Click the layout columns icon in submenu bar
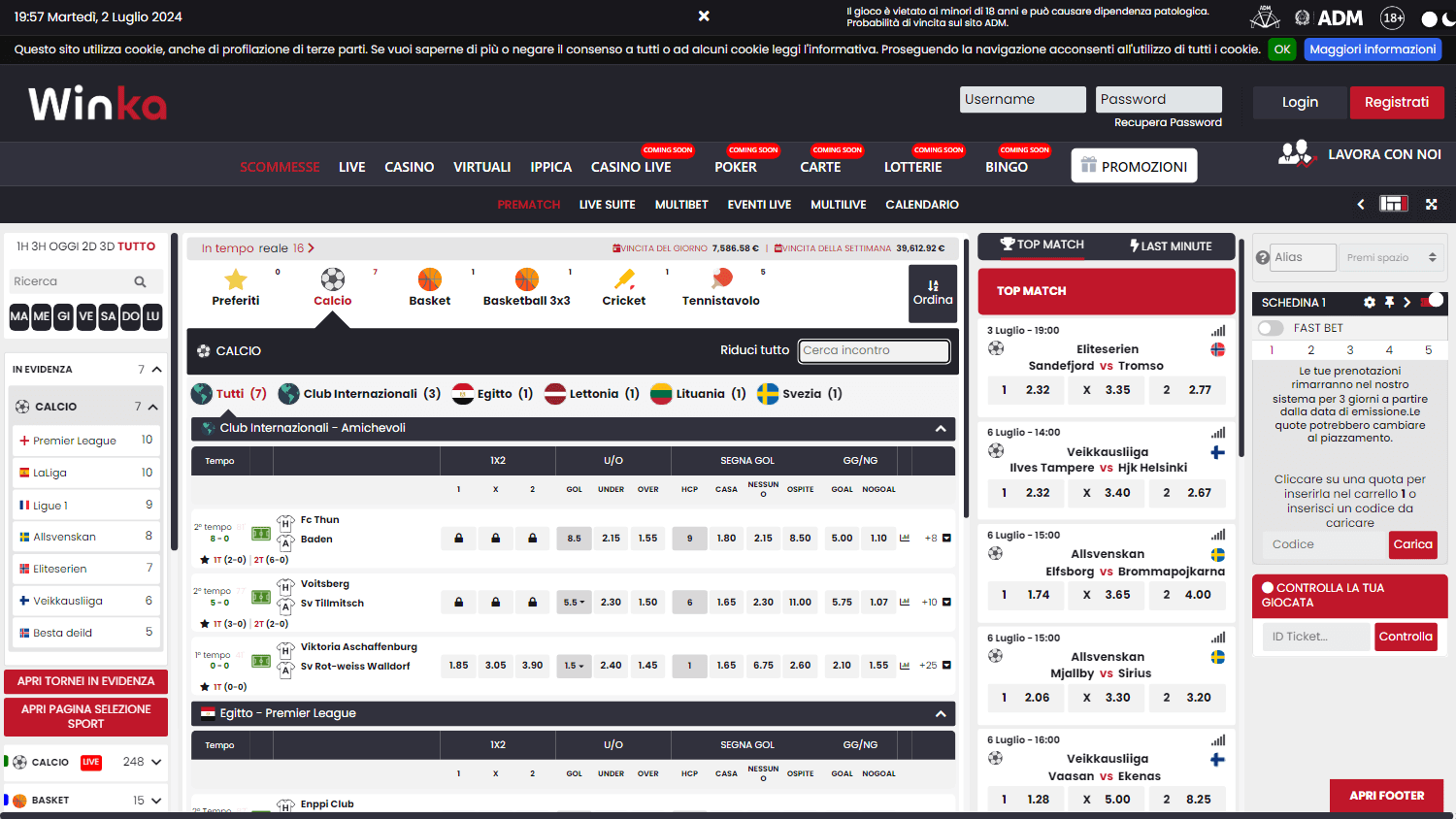1456x819 pixels. tap(1394, 204)
